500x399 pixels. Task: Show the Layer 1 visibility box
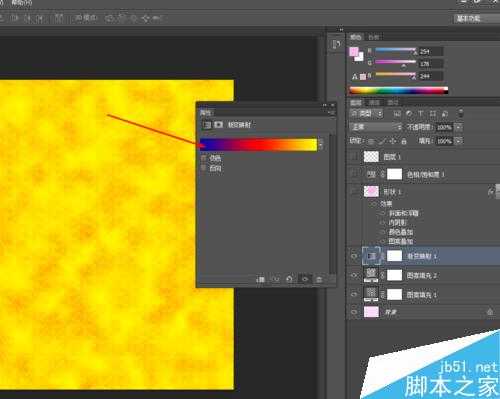[354, 156]
